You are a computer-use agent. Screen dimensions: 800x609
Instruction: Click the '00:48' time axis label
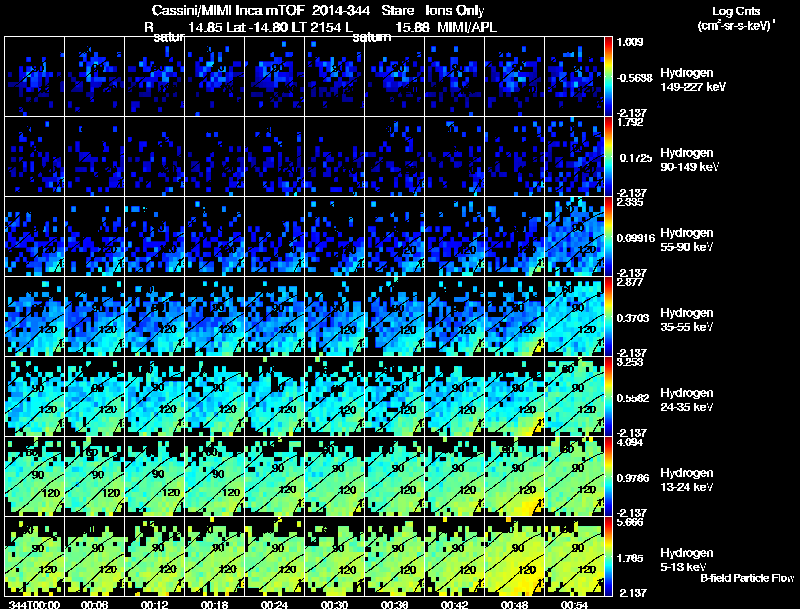[514, 604]
